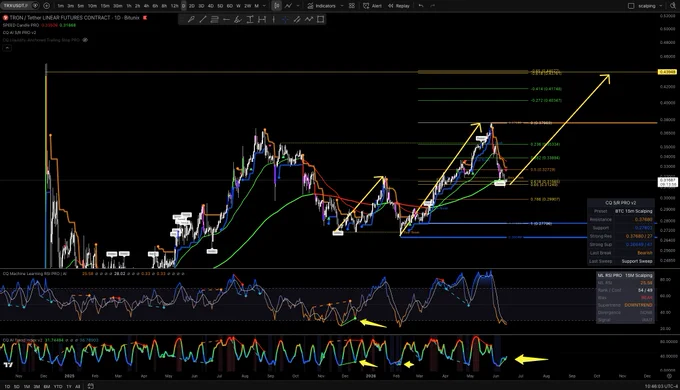
Task: Set chart range to 1D
Action: point(7,386)
